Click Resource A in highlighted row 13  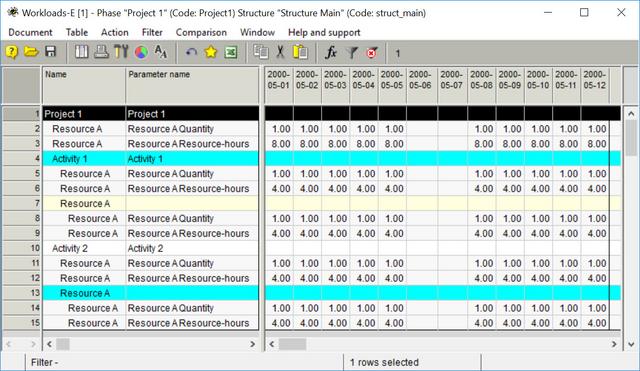(x=85, y=293)
